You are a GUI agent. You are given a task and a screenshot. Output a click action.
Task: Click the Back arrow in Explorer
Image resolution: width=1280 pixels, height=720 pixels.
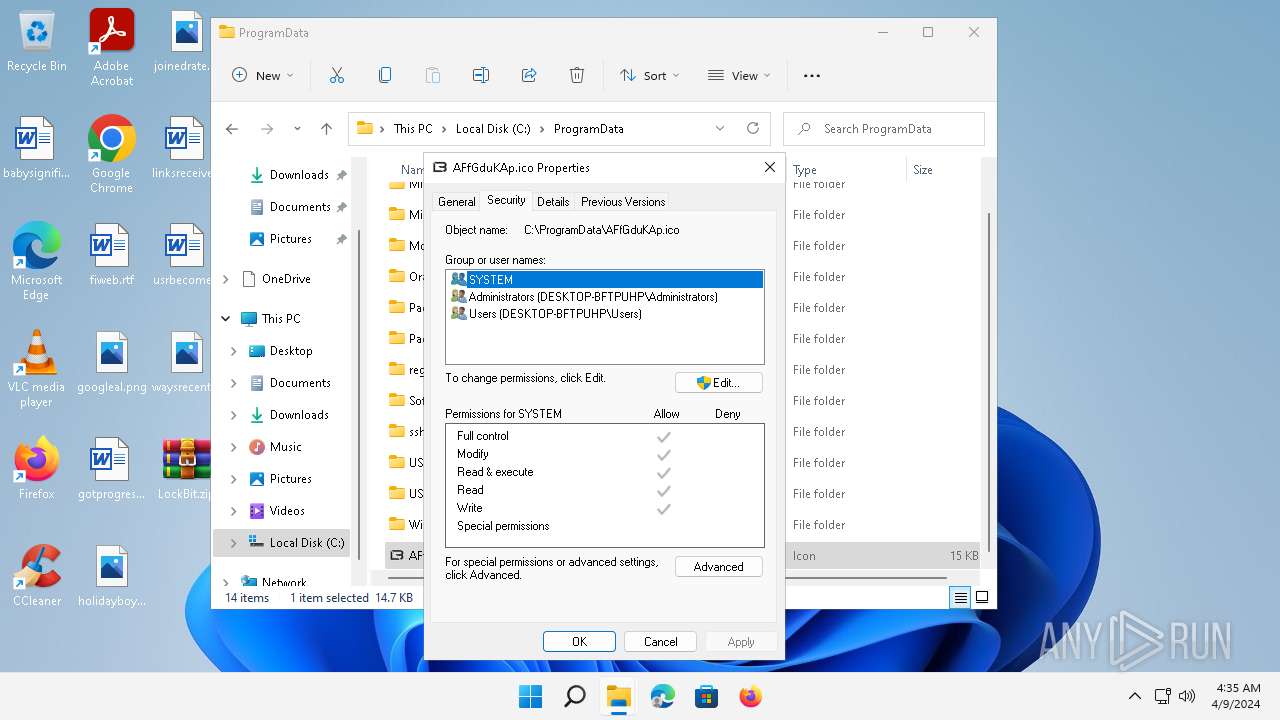pos(232,128)
